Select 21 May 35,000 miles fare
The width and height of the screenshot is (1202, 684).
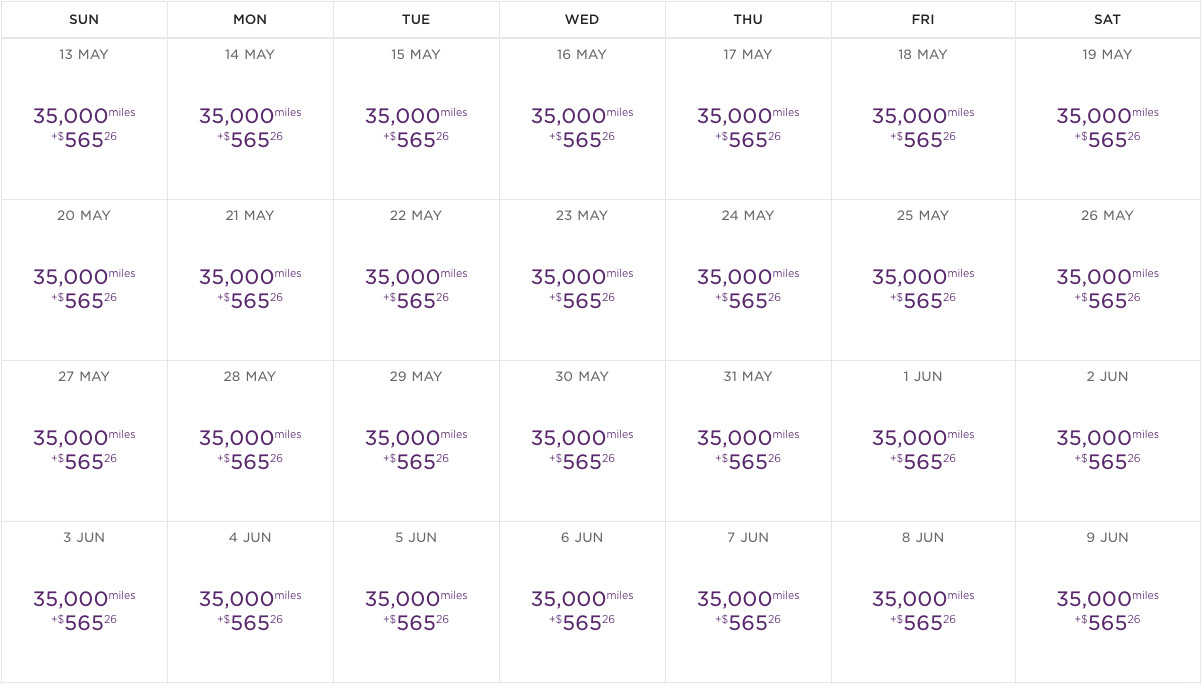250,288
